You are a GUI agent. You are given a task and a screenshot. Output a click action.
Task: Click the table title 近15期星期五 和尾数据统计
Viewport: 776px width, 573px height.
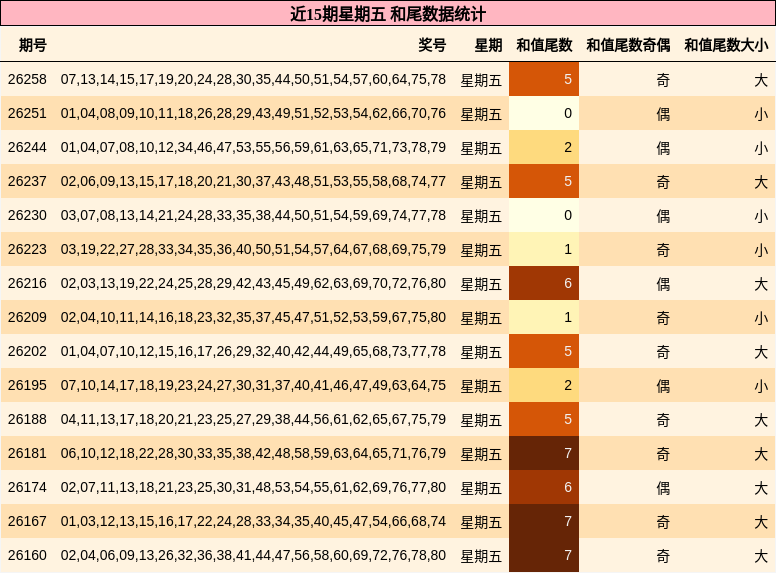pyautogui.click(x=388, y=14)
